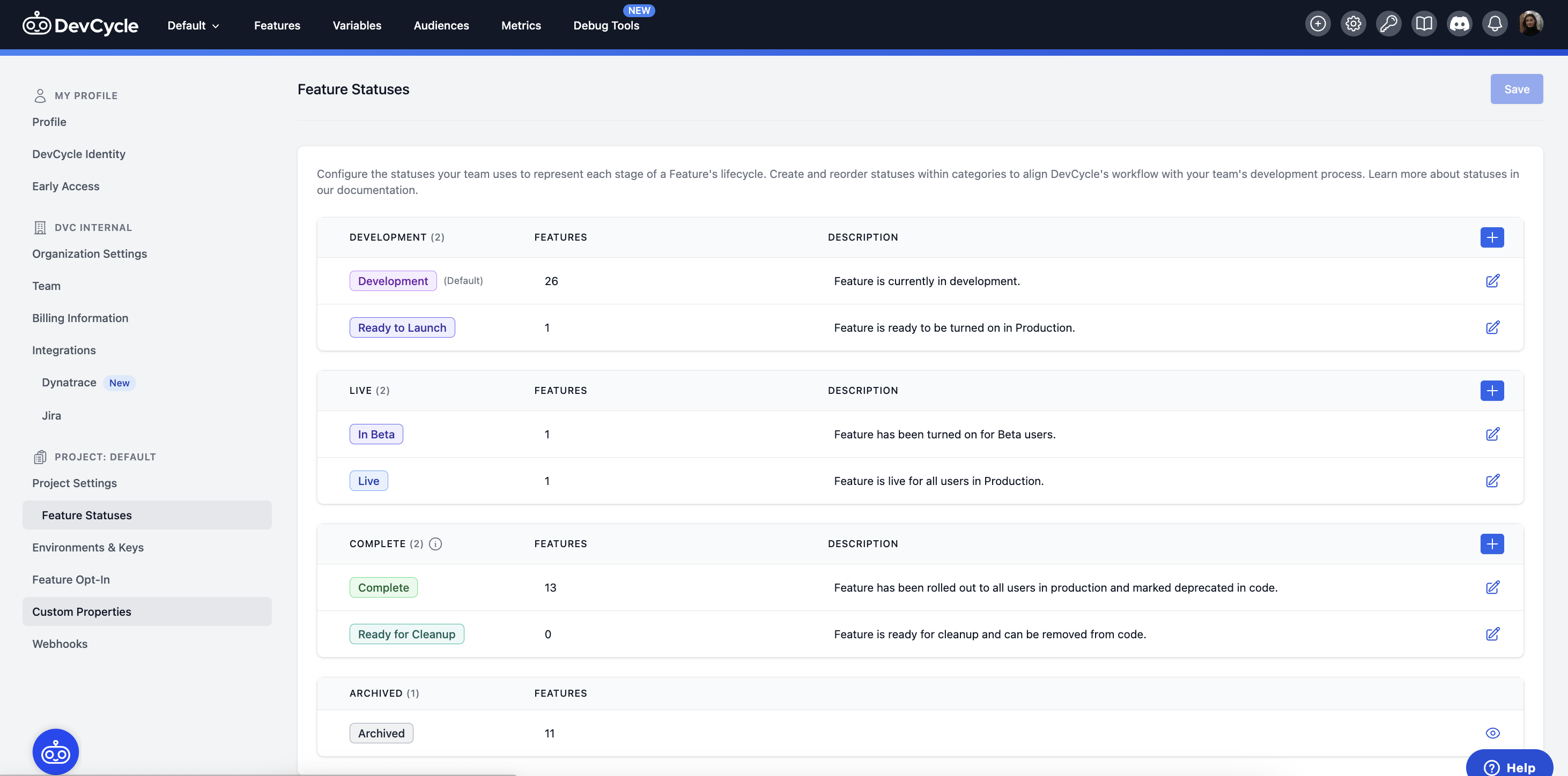Open the settings gear icon
The width and height of the screenshot is (1568, 776).
tap(1352, 23)
